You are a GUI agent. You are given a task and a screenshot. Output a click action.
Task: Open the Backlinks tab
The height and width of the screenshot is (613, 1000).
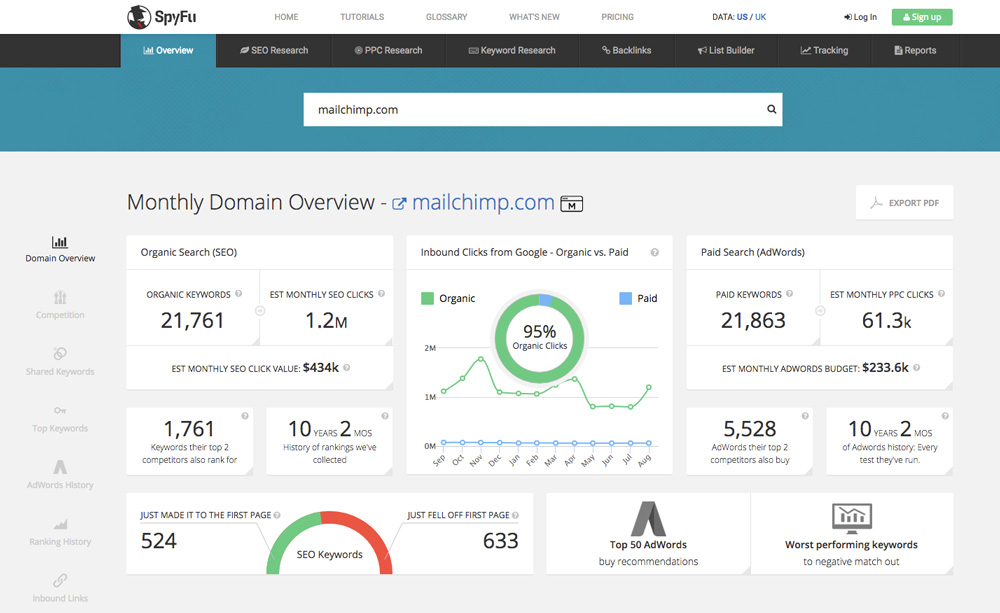pyautogui.click(x=626, y=50)
